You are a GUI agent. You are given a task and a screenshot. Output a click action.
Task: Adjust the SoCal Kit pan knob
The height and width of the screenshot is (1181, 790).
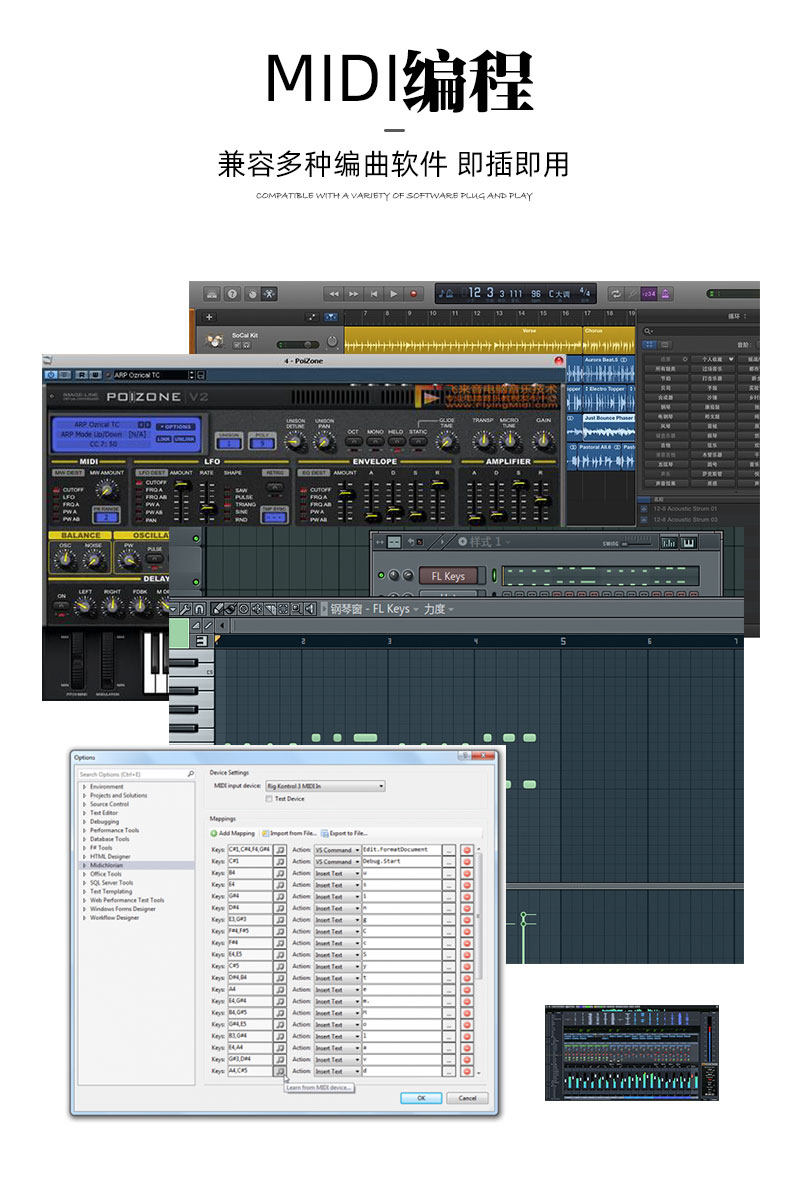tap(332, 343)
